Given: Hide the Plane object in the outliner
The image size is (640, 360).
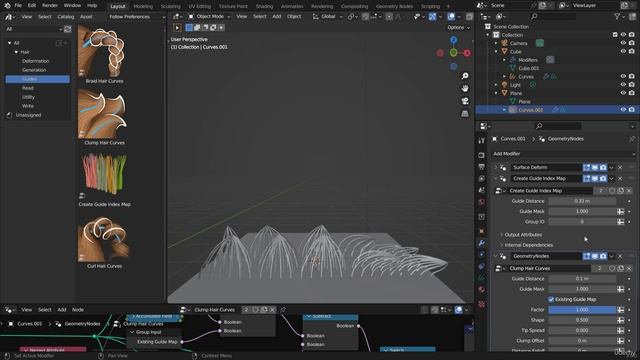Looking at the screenshot, I should [x=623, y=93].
